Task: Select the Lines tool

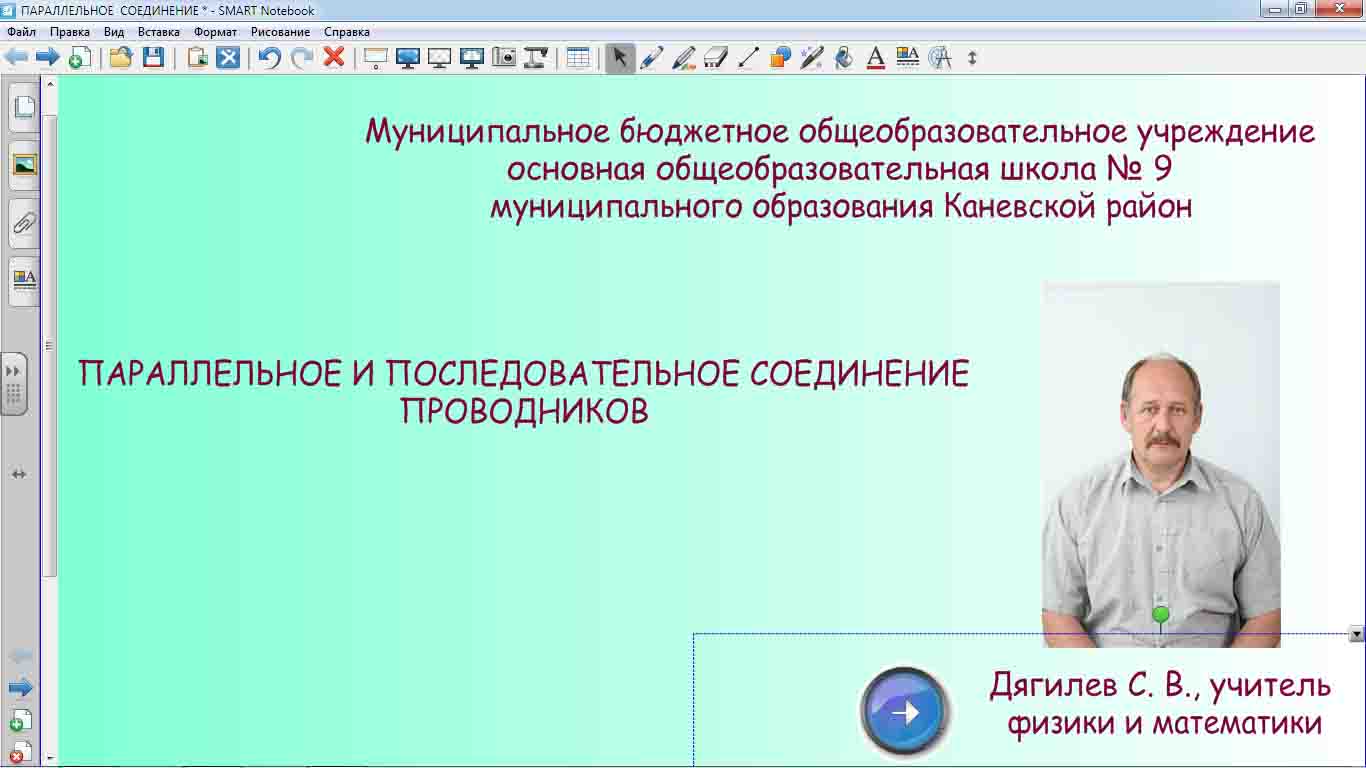Action: pyautogui.click(x=748, y=57)
